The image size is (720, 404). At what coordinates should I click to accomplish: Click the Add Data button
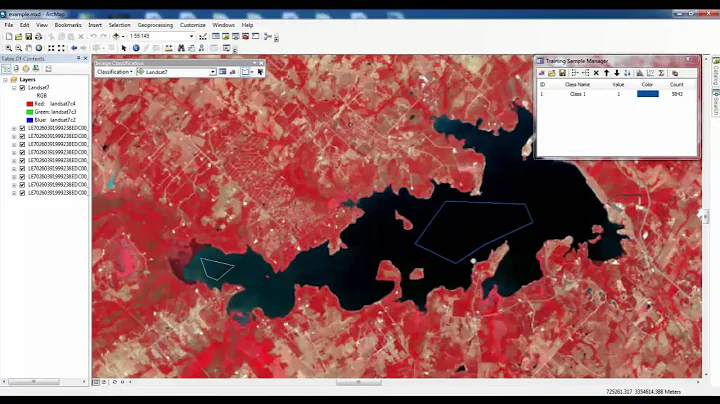(x=116, y=36)
